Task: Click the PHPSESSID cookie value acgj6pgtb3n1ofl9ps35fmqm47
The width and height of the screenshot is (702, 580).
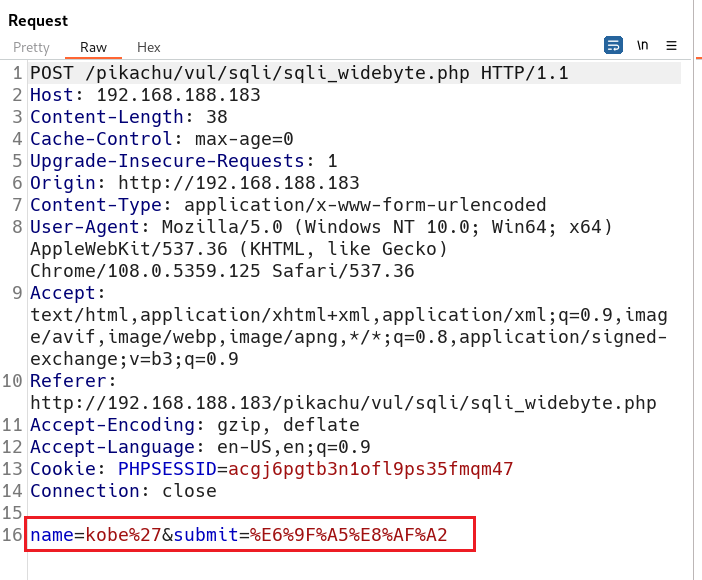Action: (370, 469)
